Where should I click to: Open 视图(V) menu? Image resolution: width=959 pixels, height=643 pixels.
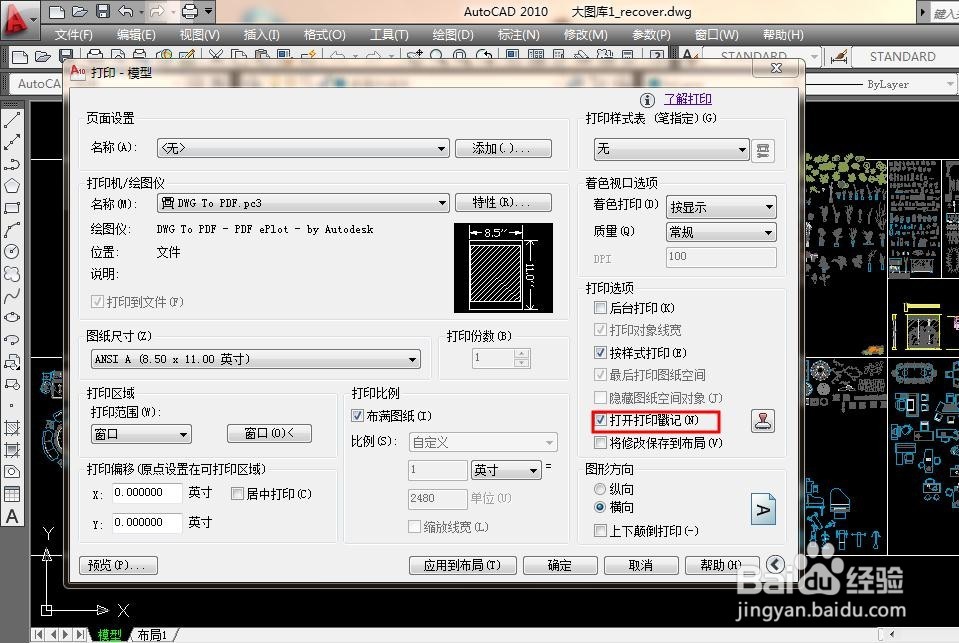click(x=200, y=35)
